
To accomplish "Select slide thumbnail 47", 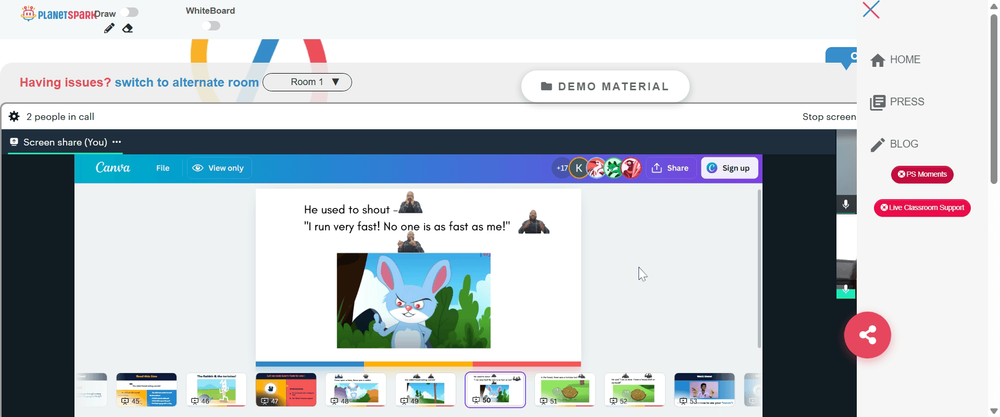I will [x=286, y=390].
